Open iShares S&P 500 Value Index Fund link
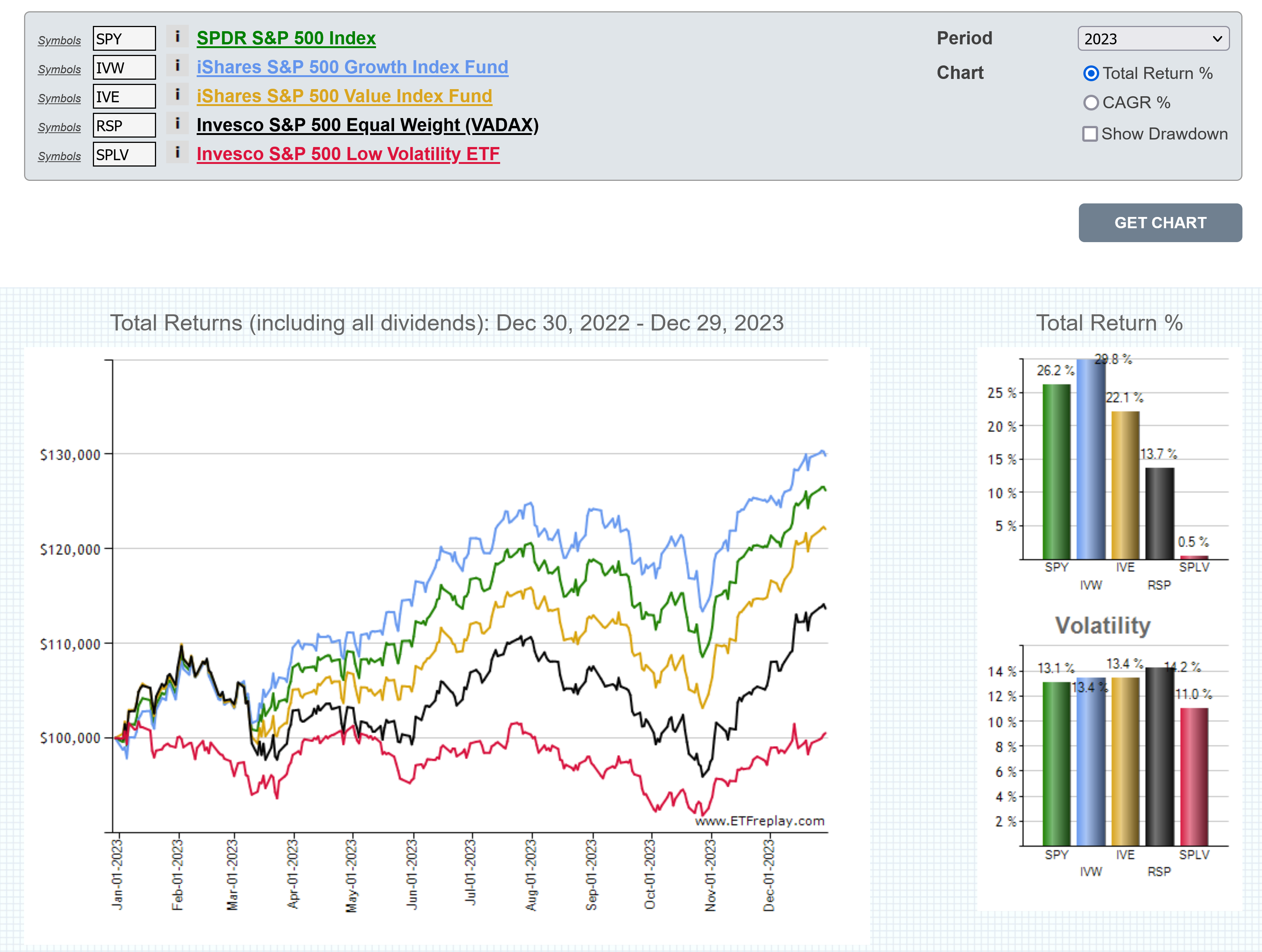This screenshot has height=952, width=1262. 344,96
